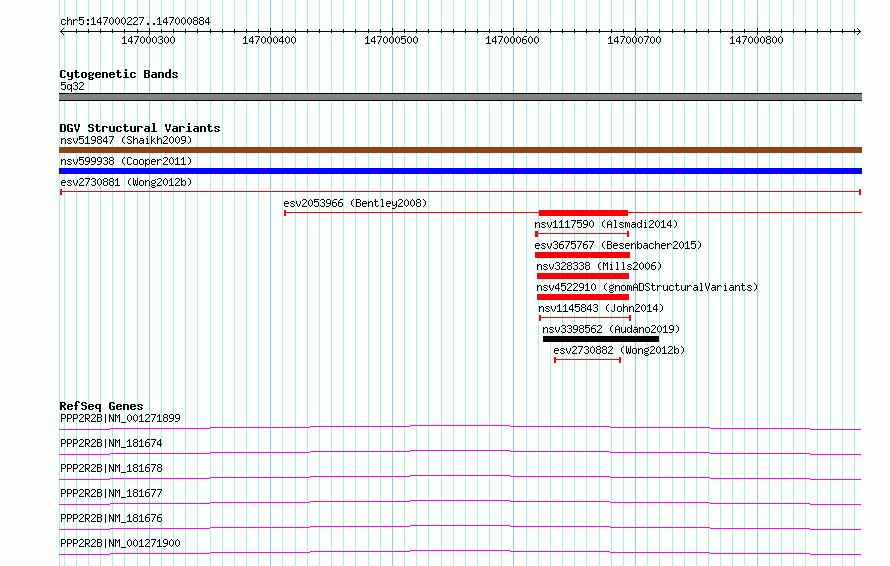
Task: Click red bar under esv3675767 label
Action: [582, 255]
